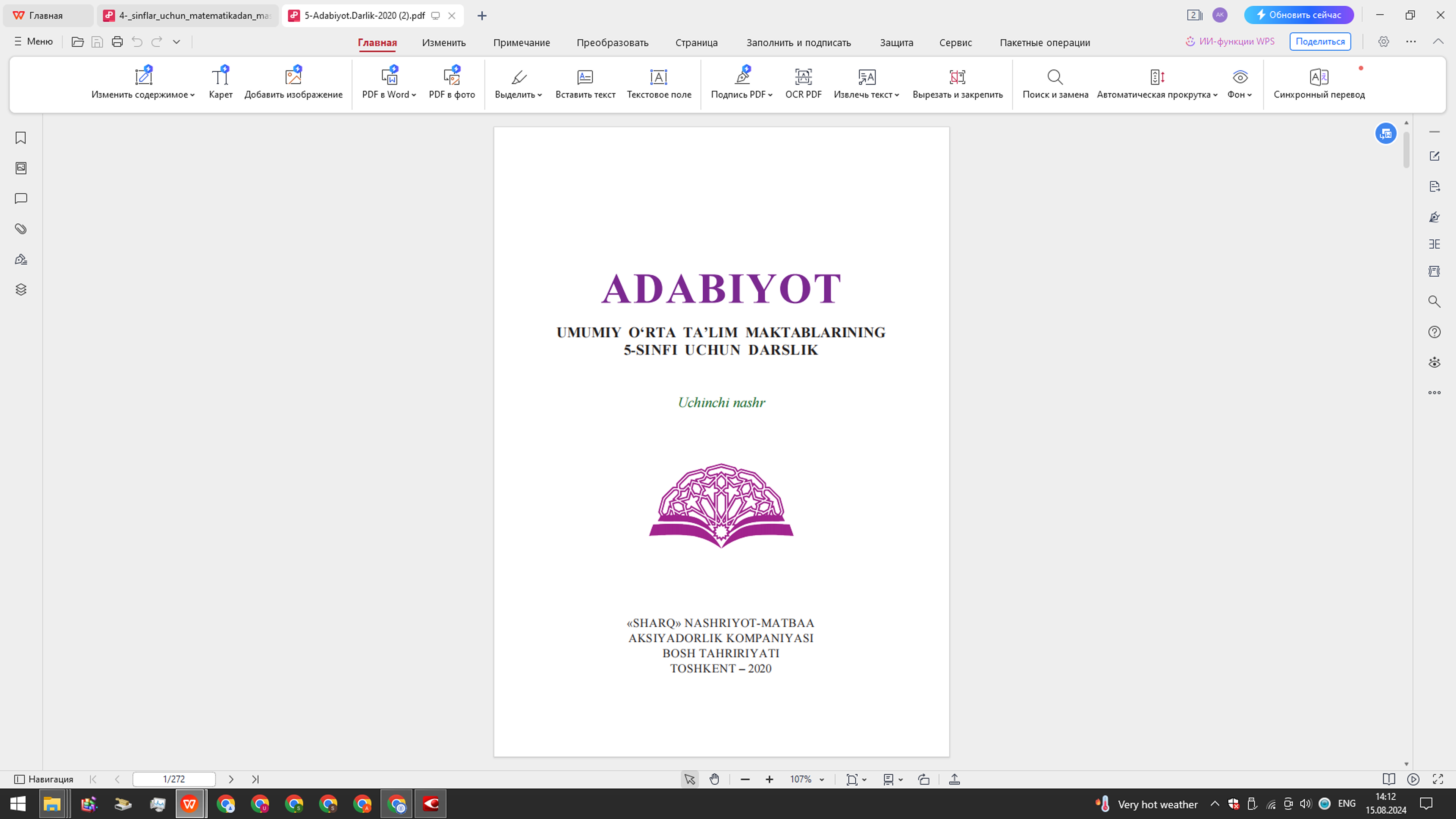Screen dimensions: 1456x819
Task: Select the hand pan tool in status bar
Action: (x=714, y=779)
